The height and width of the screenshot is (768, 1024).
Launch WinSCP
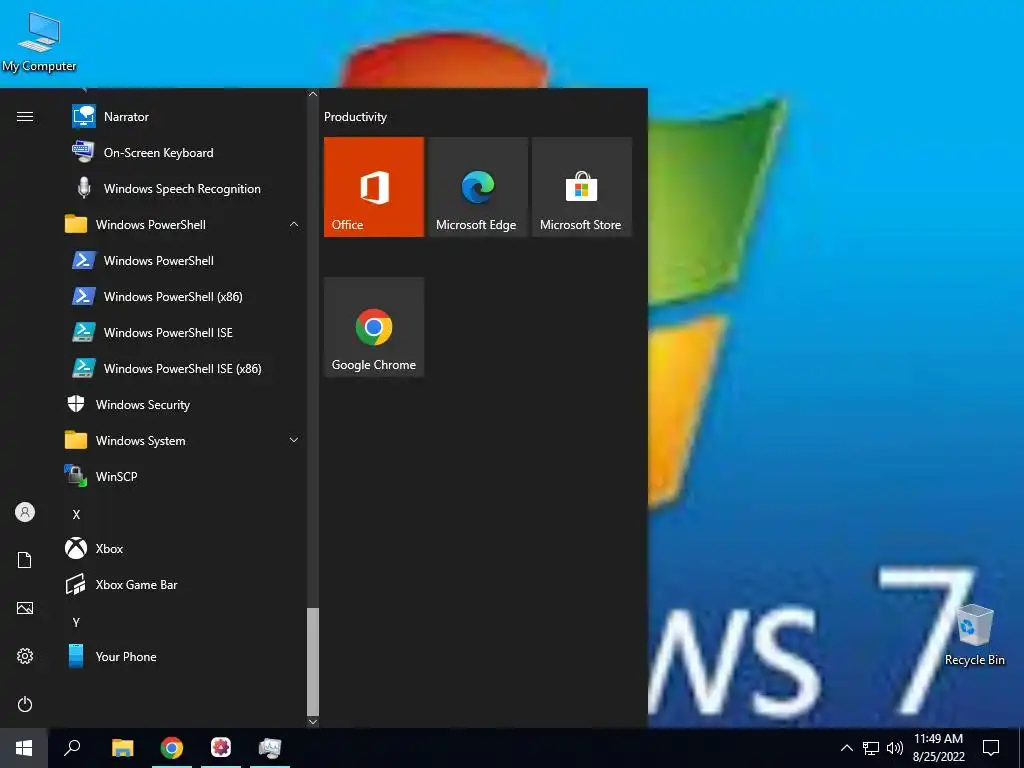coord(183,476)
